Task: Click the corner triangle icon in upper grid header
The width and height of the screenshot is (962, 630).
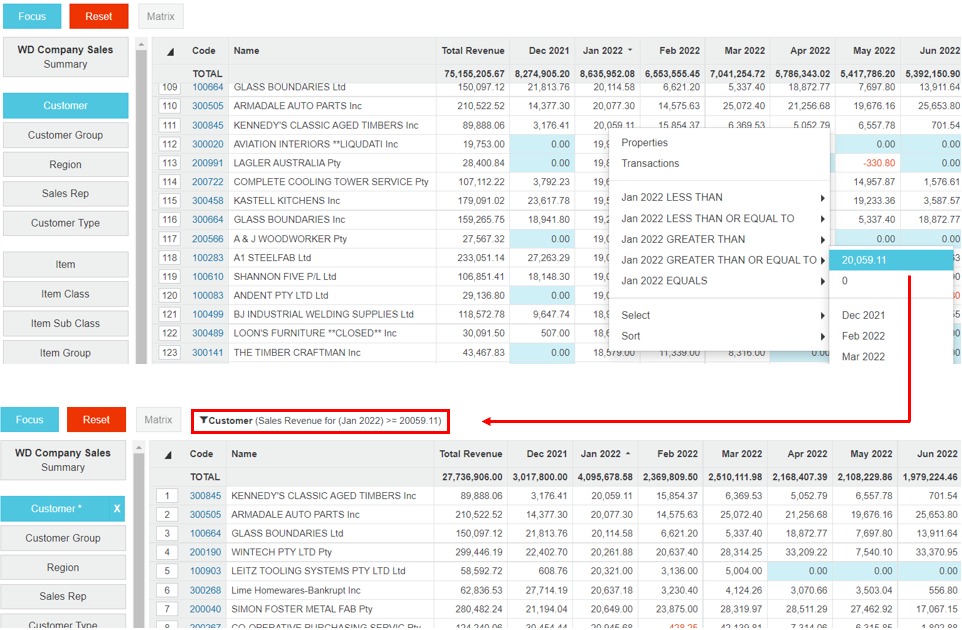Action: click(169, 51)
